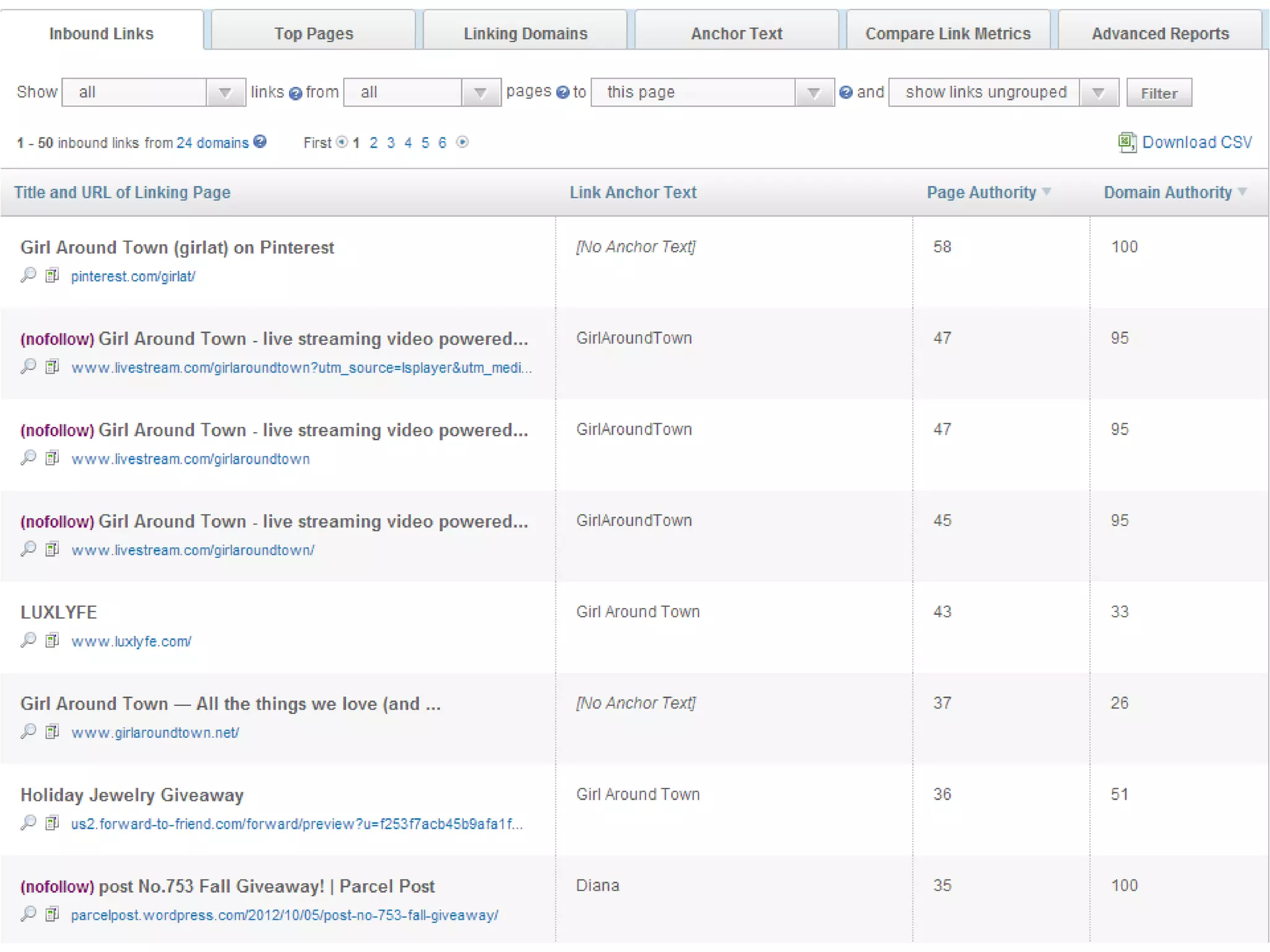Open the parcelpost.wordpress.com giveaway link

tap(285, 915)
